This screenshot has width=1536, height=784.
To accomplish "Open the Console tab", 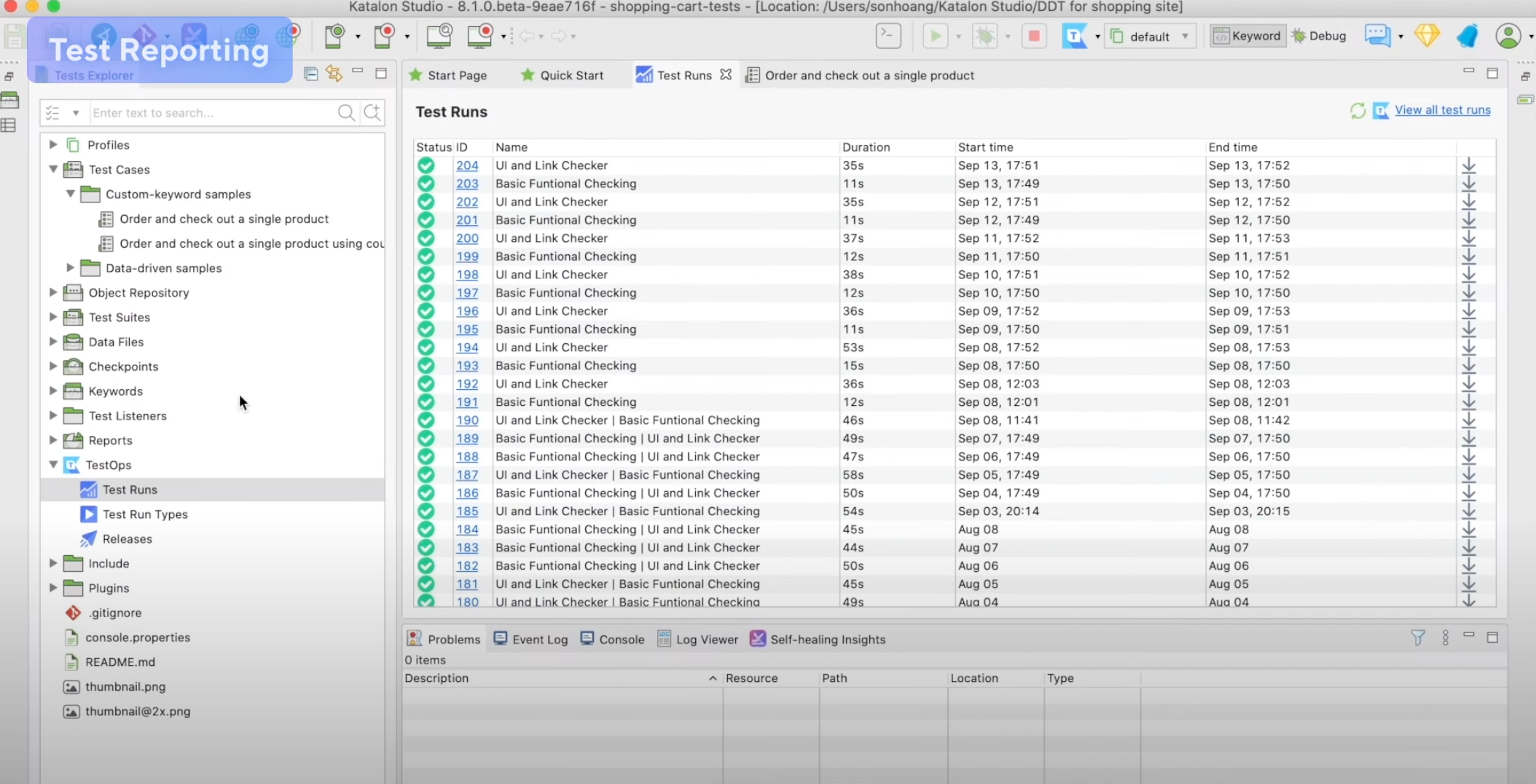I will 612,639.
